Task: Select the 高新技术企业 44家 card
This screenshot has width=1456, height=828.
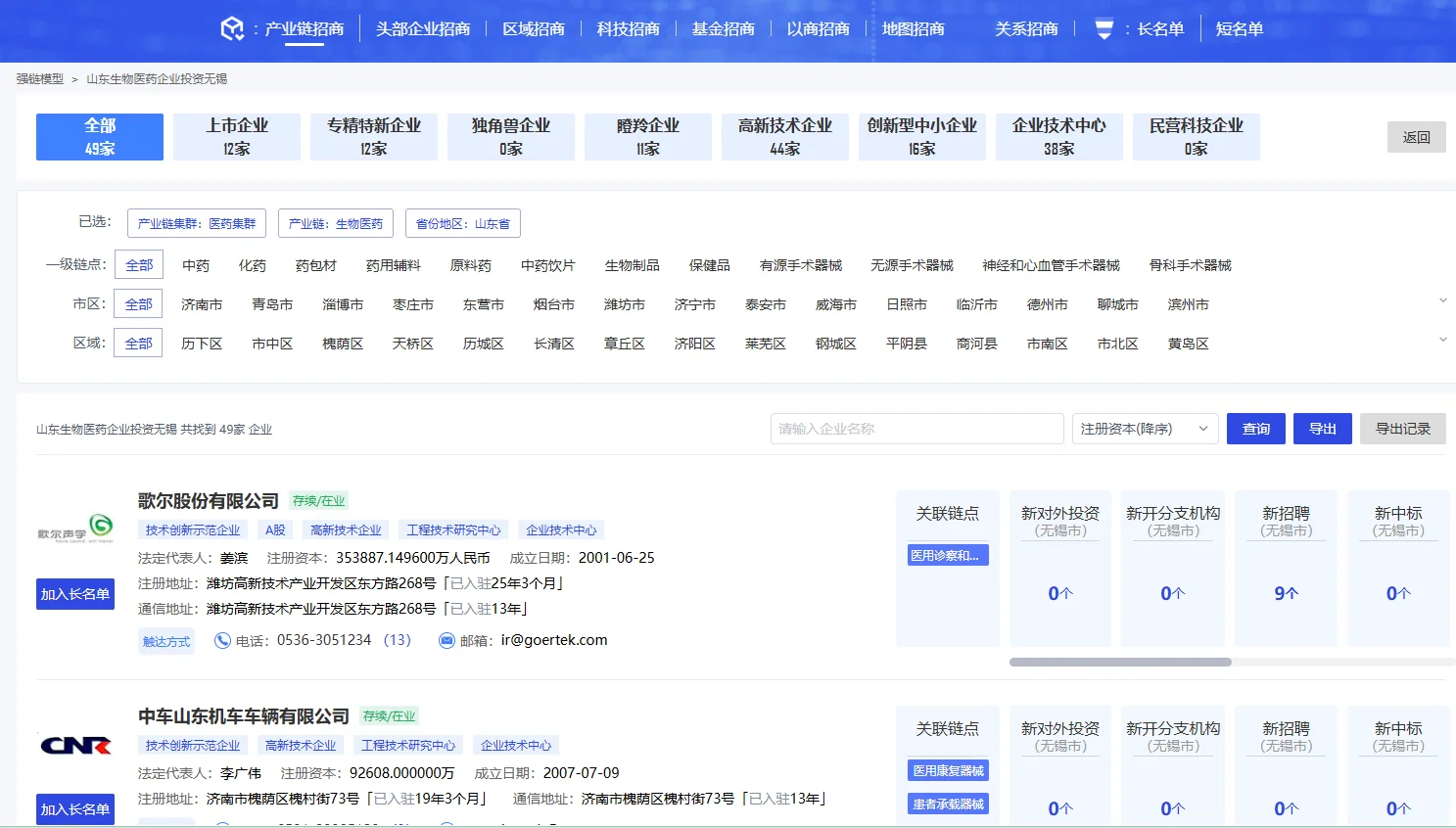Action: click(x=785, y=137)
